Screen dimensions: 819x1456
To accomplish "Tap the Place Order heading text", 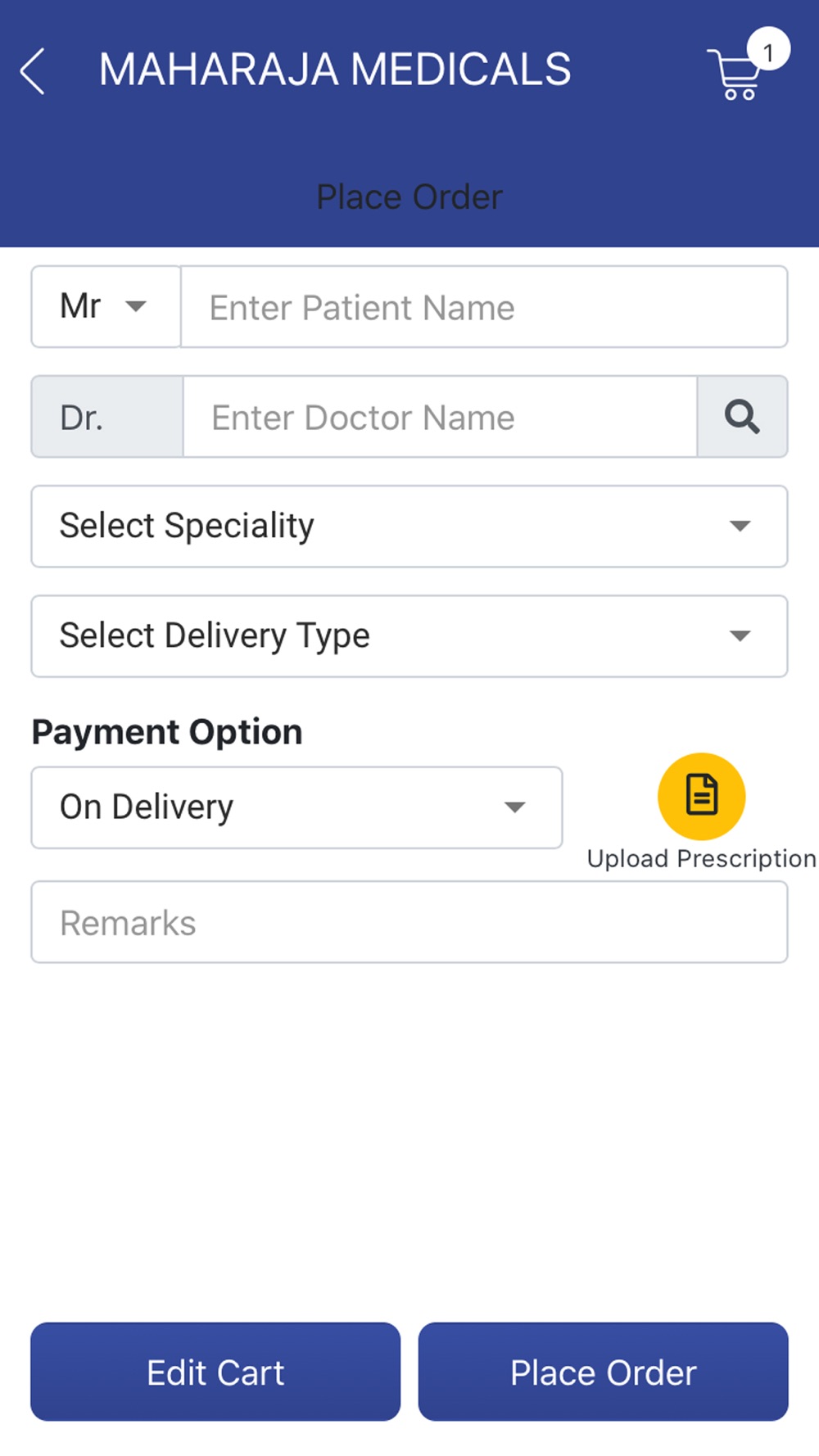I will tap(409, 197).
